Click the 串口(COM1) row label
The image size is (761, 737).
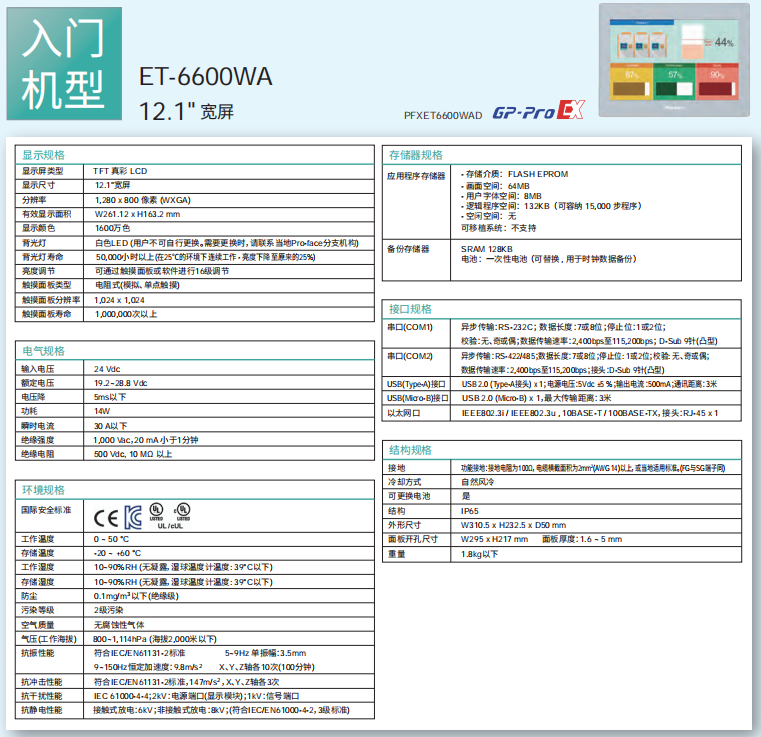click(410, 327)
